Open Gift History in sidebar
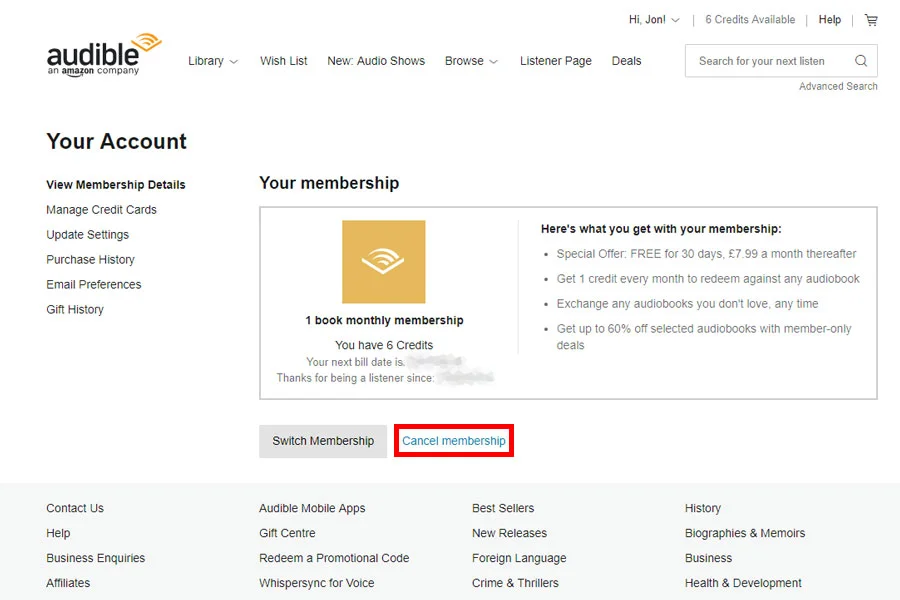 [75, 309]
